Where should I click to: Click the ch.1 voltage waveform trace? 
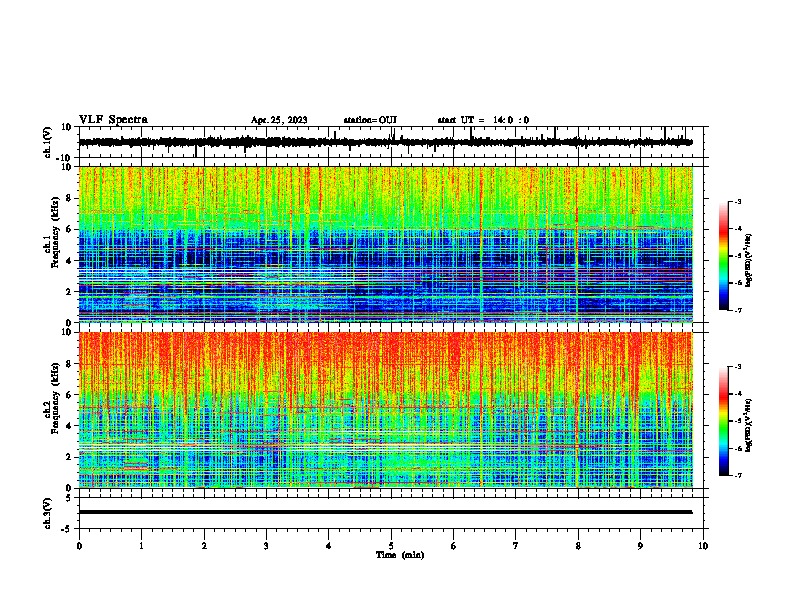385,142
